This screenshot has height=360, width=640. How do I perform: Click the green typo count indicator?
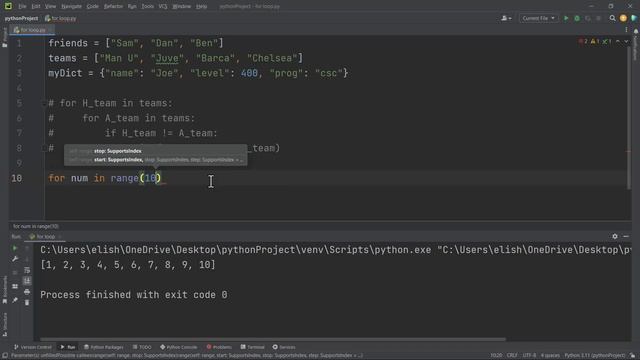pyautogui.click(x=607, y=41)
